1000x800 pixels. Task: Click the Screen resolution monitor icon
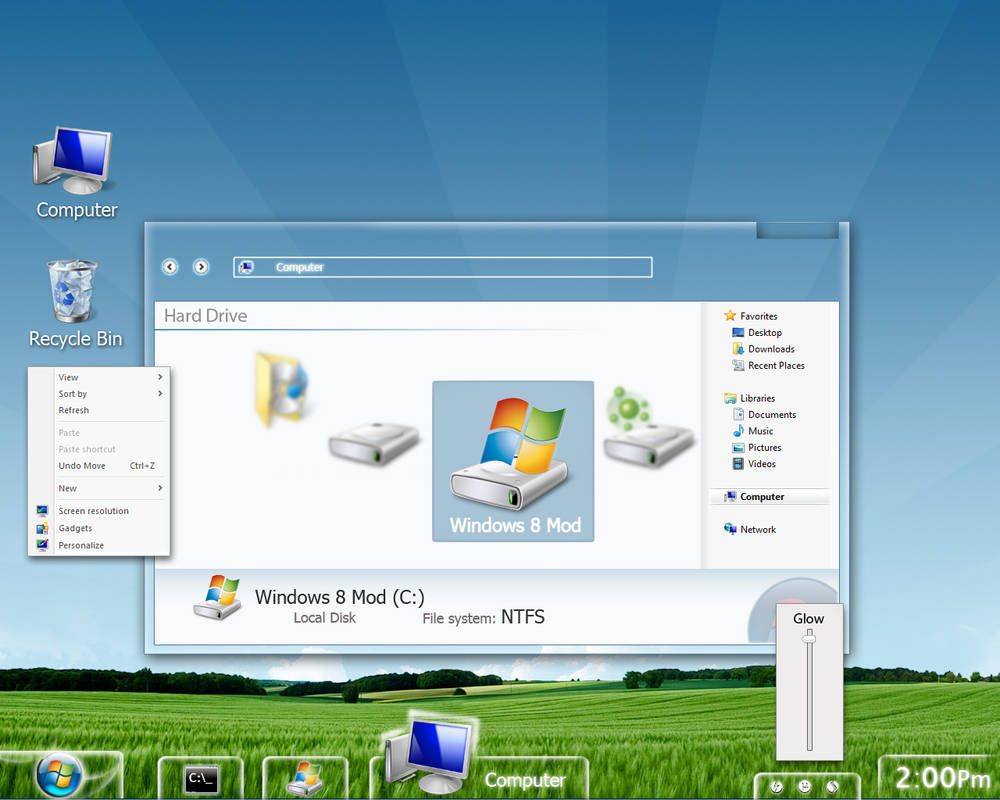click(x=42, y=510)
